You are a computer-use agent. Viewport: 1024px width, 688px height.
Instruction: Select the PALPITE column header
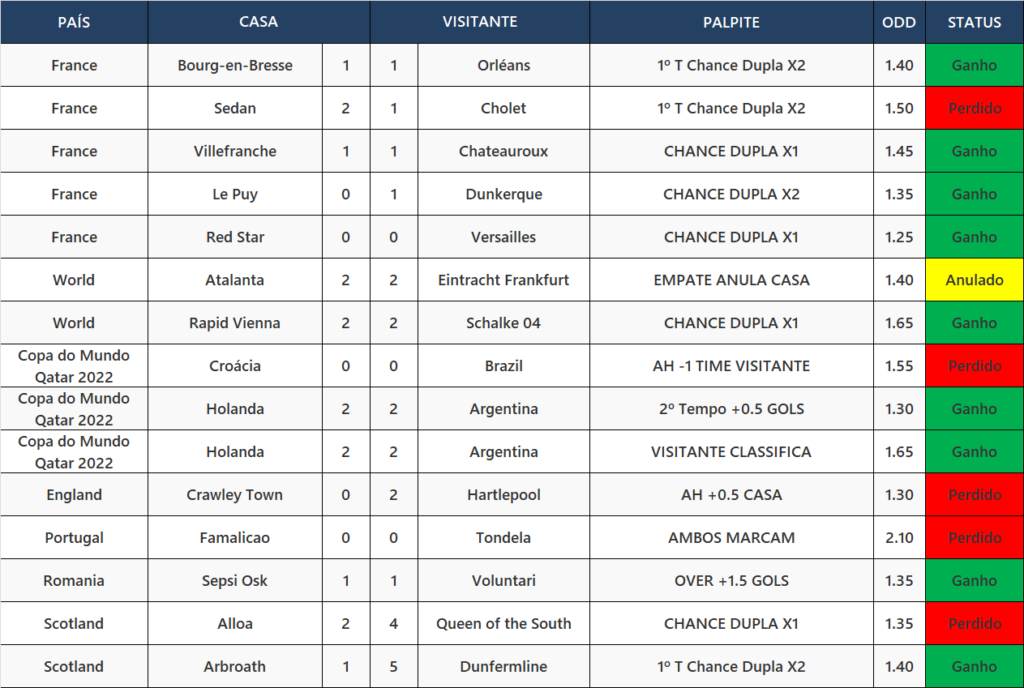coord(731,22)
